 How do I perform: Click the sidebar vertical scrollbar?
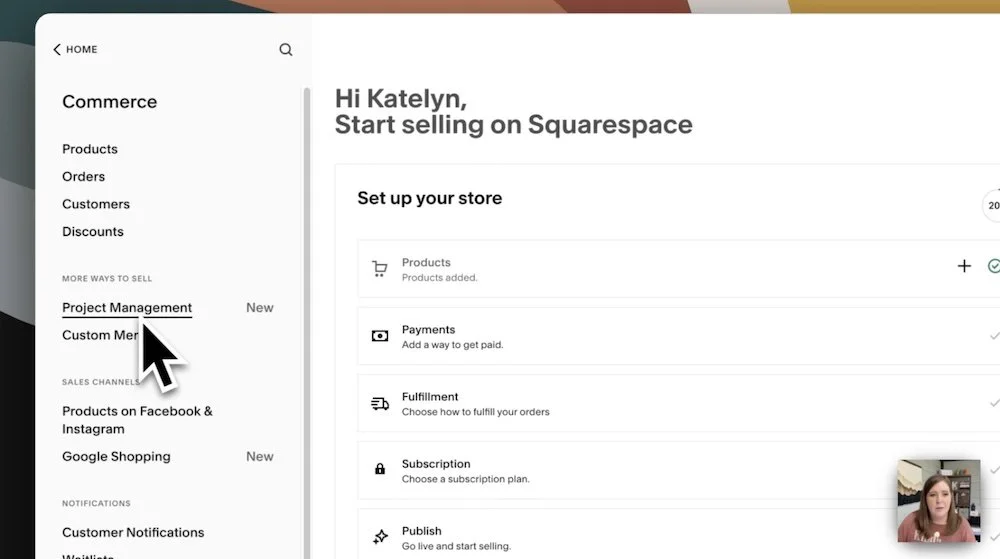pos(307,323)
